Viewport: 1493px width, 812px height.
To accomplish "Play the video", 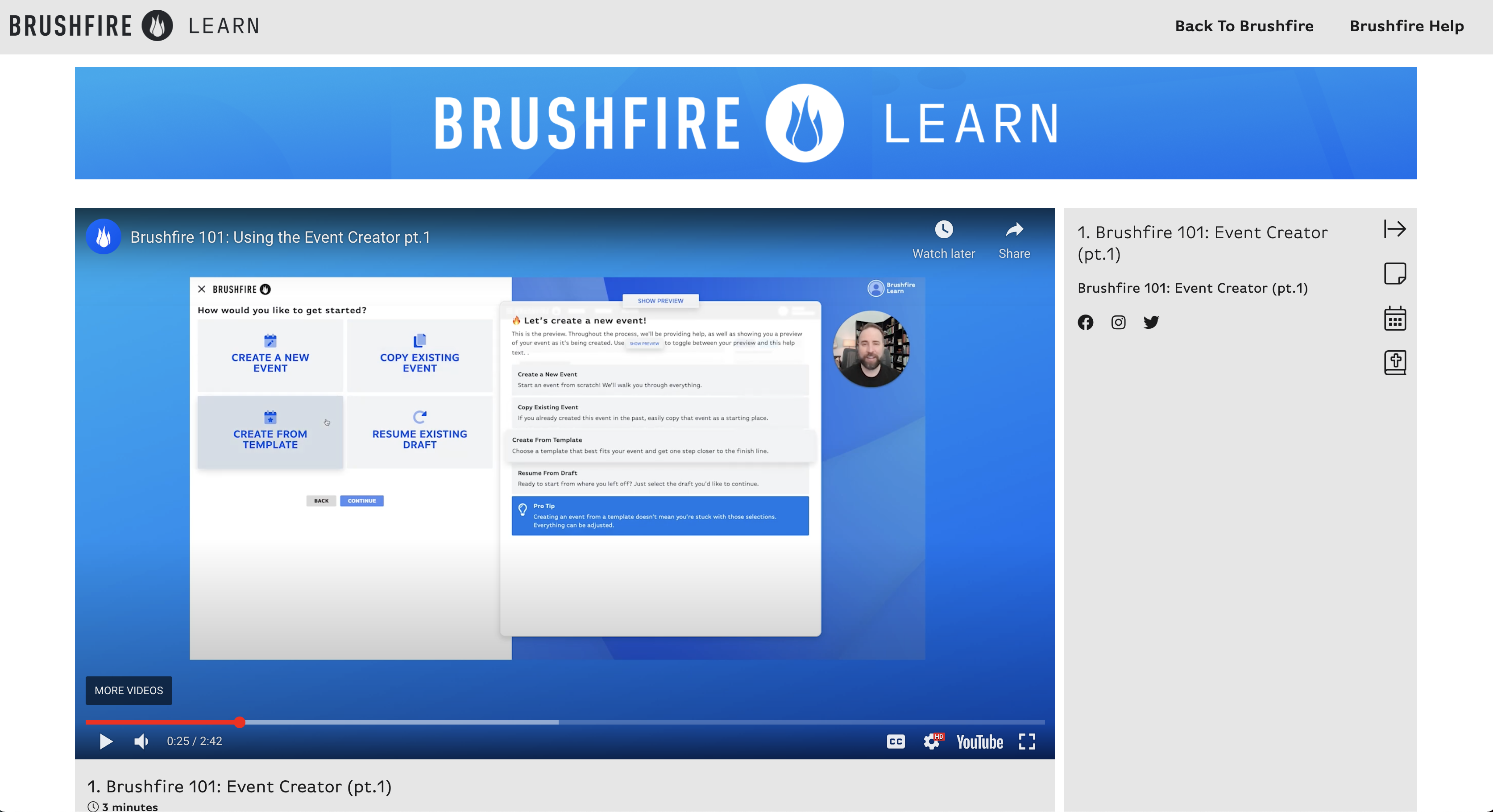I will [x=105, y=742].
